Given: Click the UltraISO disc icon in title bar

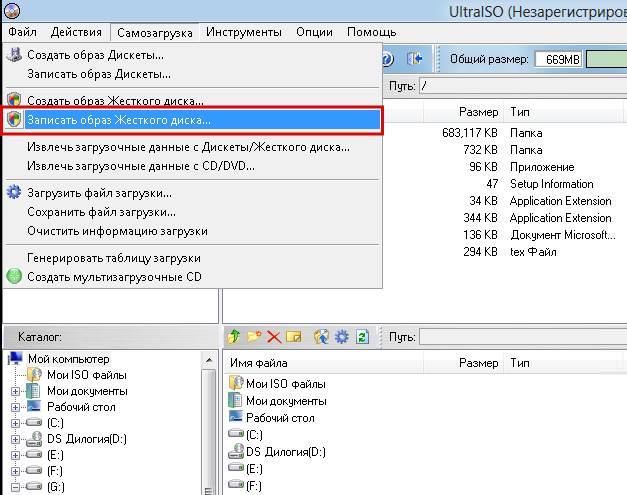Looking at the screenshot, I should (11, 11).
